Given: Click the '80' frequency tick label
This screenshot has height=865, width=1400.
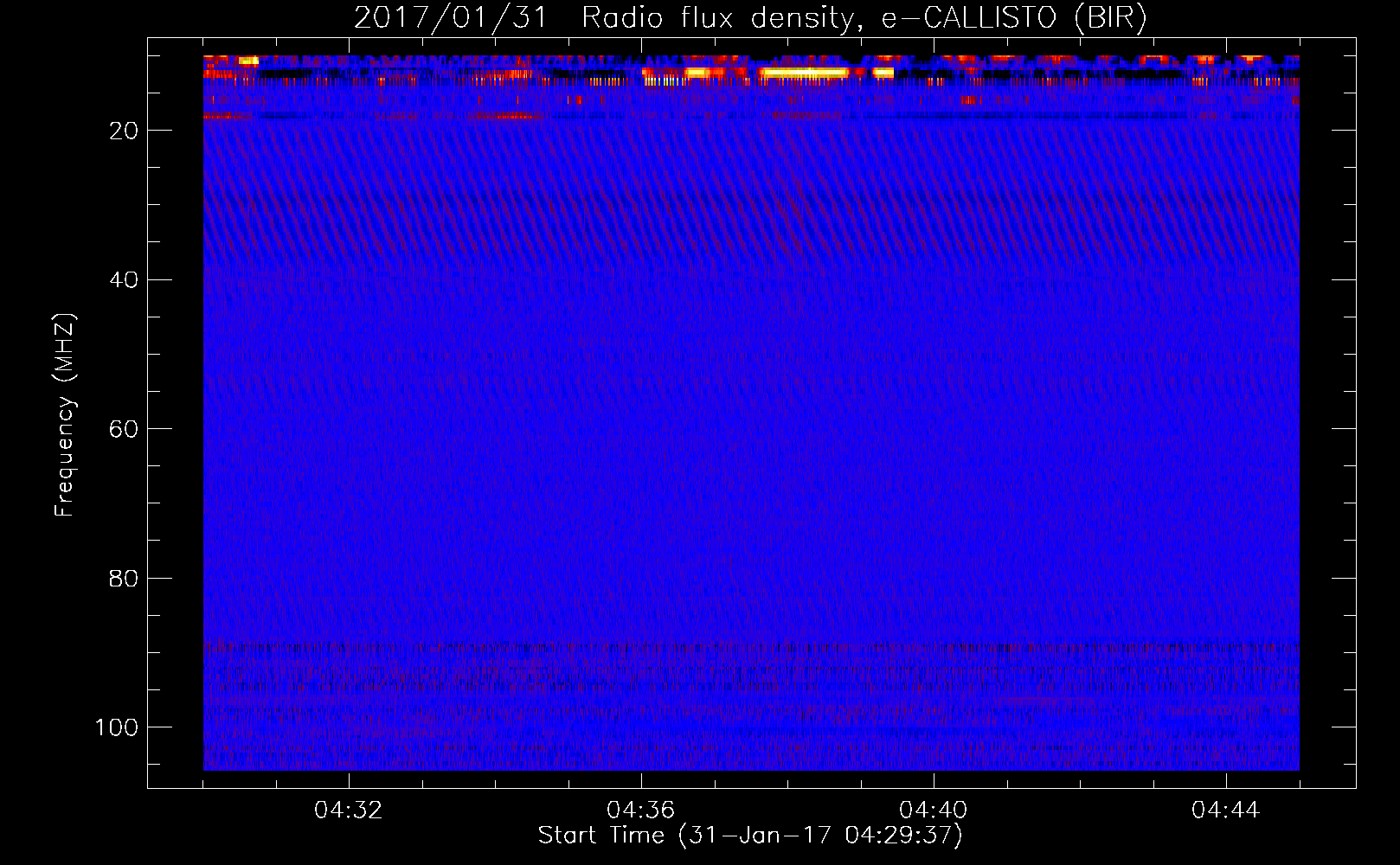Looking at the screenshot, I should pos(124,579).
